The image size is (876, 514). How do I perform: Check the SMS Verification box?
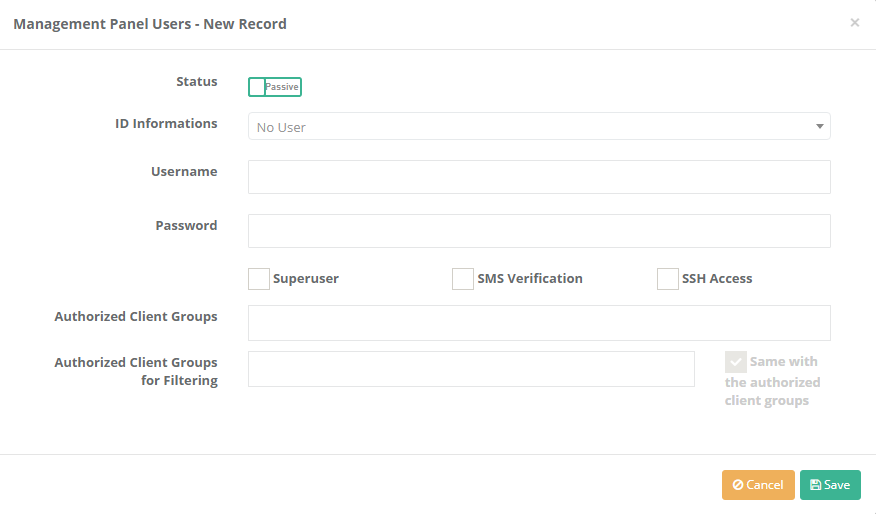[x=463, y=279]
